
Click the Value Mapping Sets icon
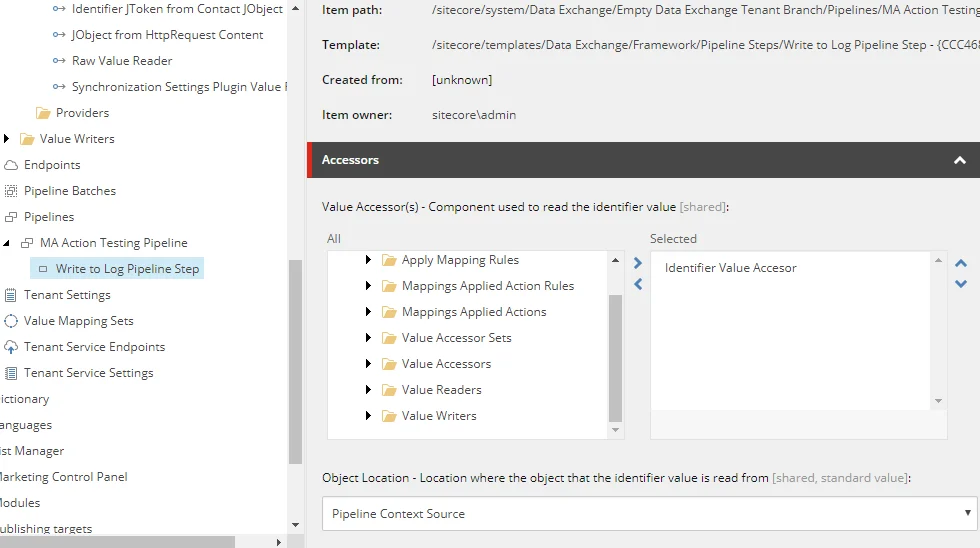(x=11, y=321)
